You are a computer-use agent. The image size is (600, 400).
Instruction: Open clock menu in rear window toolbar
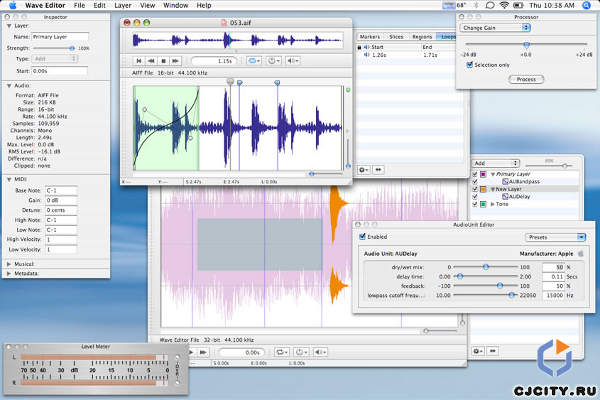tap(301, 352)
